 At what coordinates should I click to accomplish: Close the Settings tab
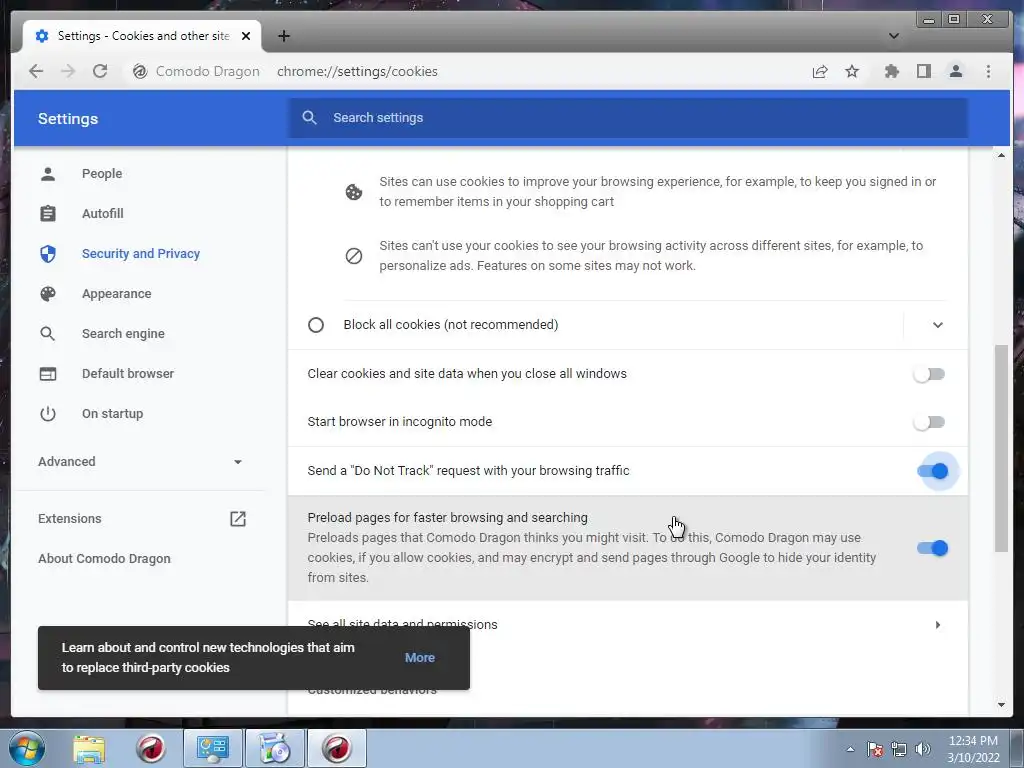point(246,36)
